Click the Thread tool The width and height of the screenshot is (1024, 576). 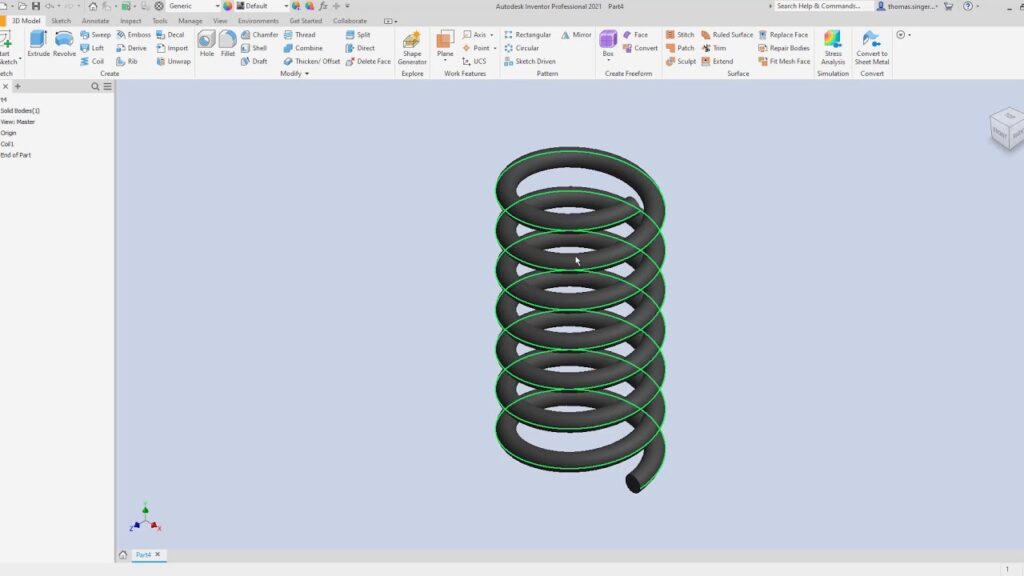coord(300,35)
